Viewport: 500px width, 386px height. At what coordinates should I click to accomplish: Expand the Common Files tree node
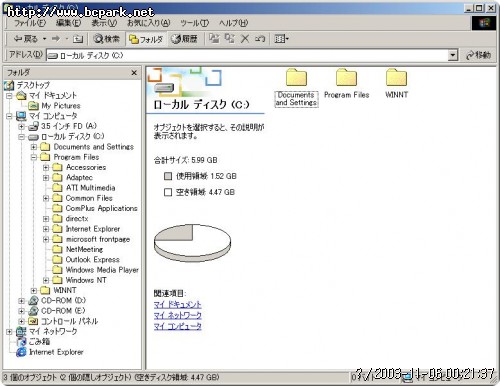pos(46,198)
